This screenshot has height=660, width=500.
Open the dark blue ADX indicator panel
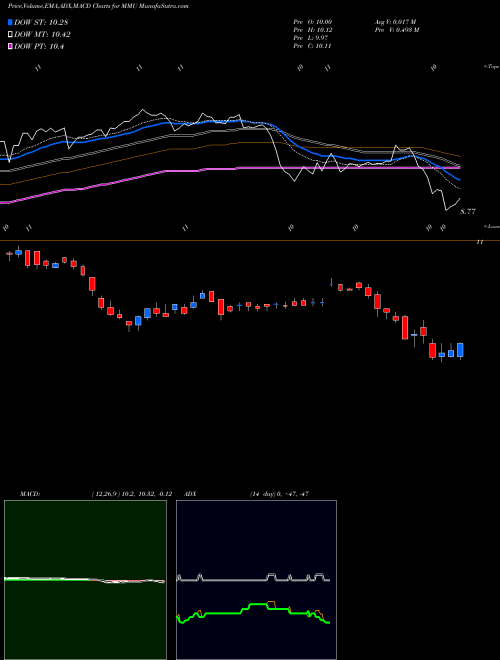tap(256, 580)
